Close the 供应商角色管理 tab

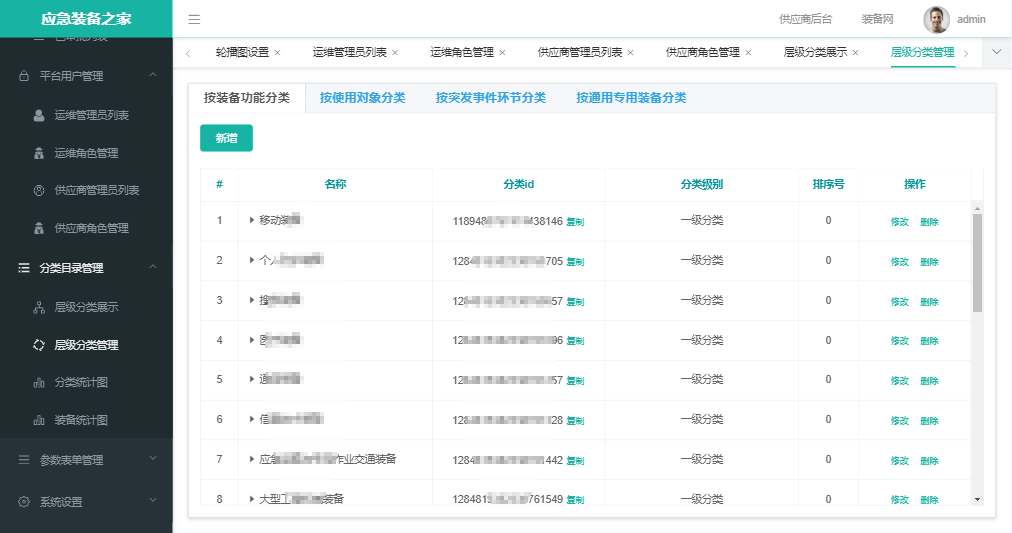coord(748,53)
